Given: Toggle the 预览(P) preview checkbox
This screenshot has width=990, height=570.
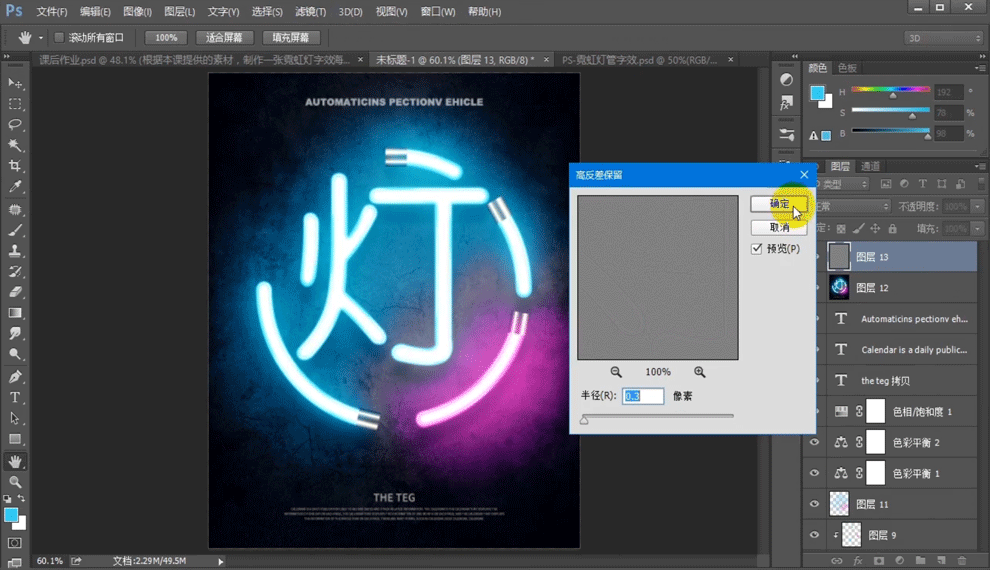Looking at the screenshot, I should 757,249.
